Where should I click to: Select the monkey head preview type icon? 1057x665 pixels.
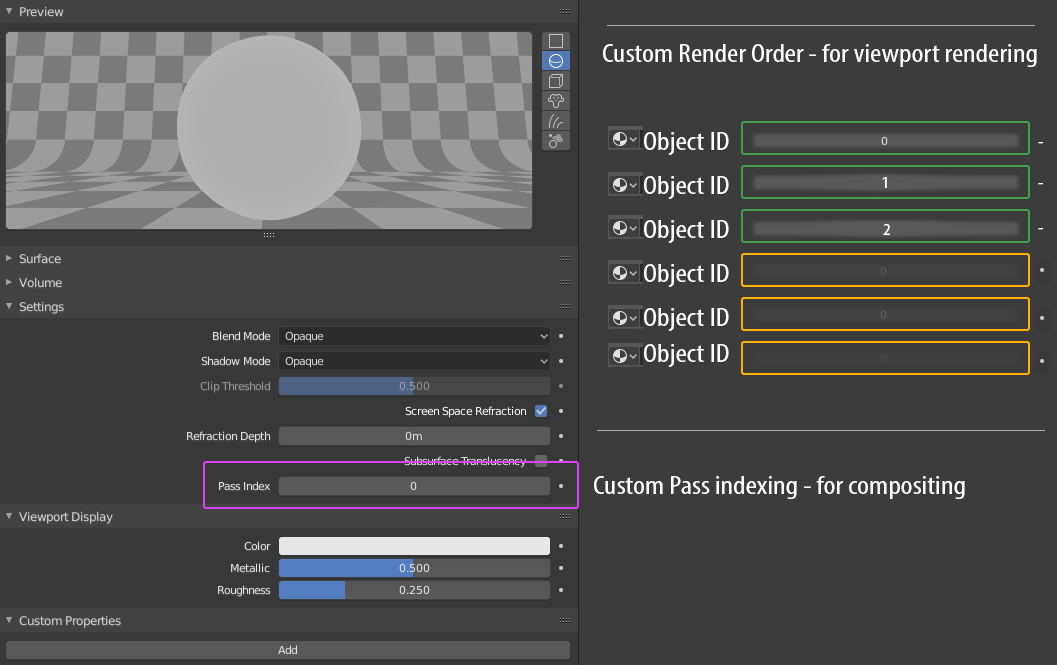tap(555, 101)
